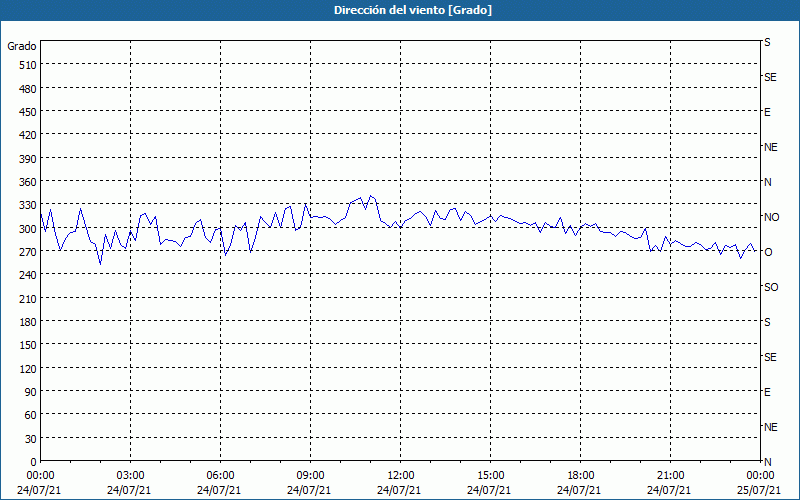
Task: Choose the "210" degree axis label
Action: click(29, 298)
